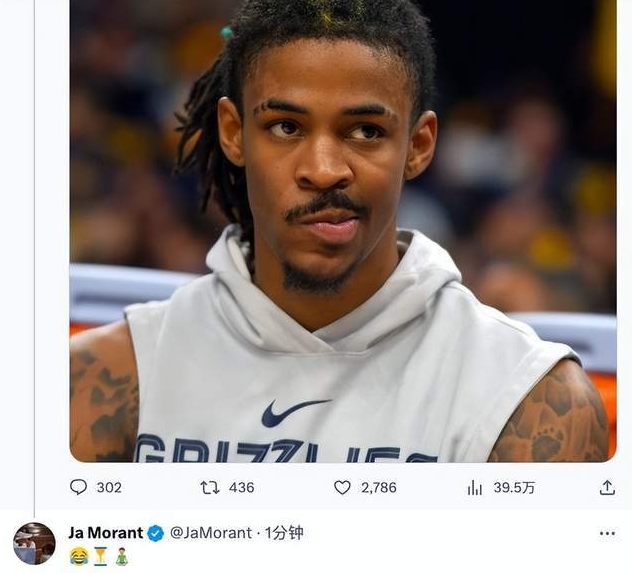Open the three-dot more menu on Ja Morant's reply
Image resolution: width=632 pixels, height=573 pixels.
point(607,534)
